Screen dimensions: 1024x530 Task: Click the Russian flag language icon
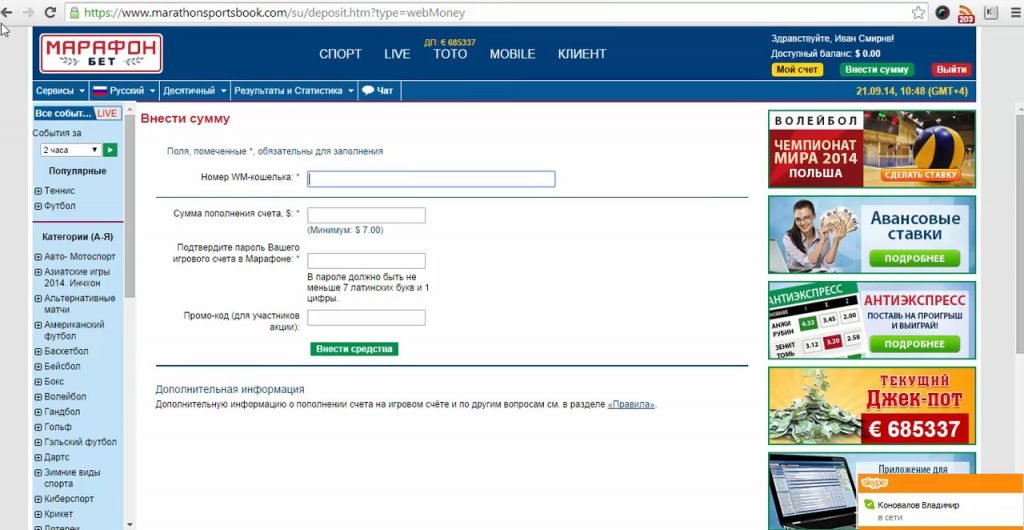coord(100,91)
